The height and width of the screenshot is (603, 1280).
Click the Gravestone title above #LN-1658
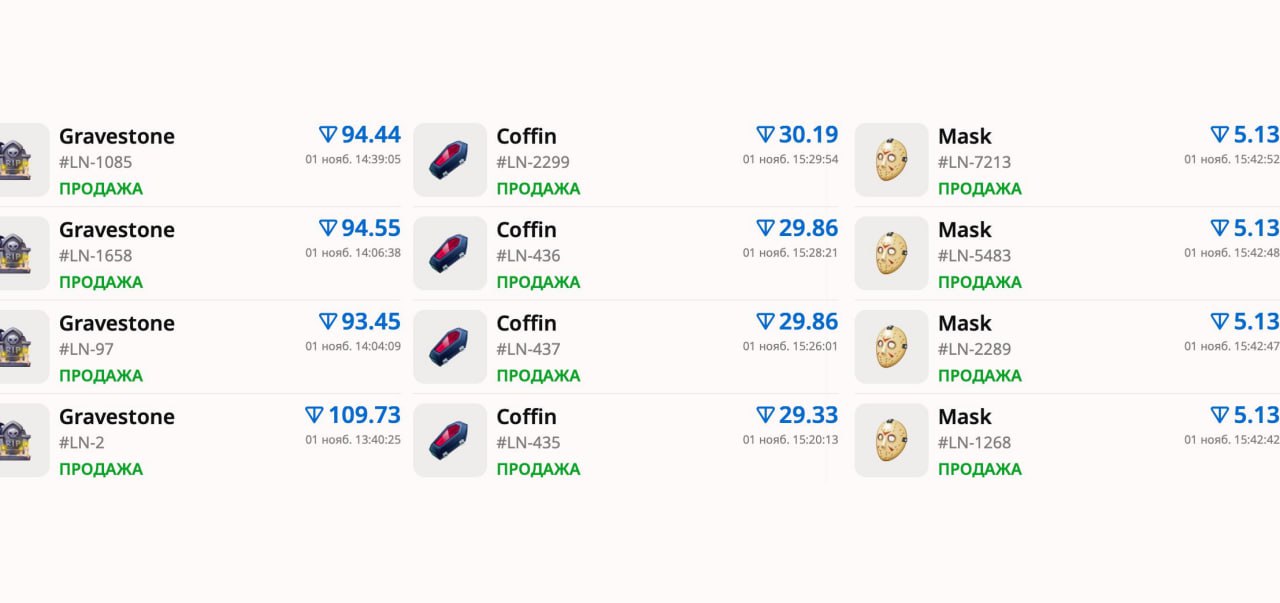point(117,230)
